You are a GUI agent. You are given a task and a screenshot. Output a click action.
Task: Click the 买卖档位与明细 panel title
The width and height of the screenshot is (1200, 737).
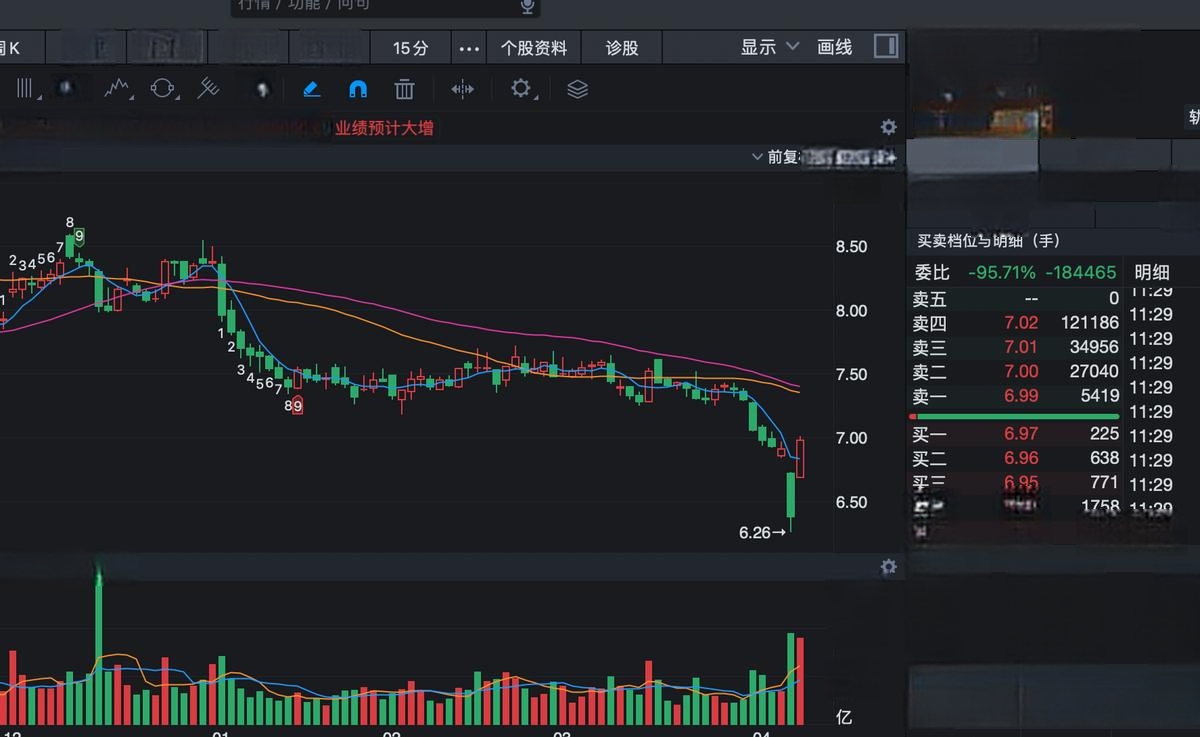pos(989,241)
